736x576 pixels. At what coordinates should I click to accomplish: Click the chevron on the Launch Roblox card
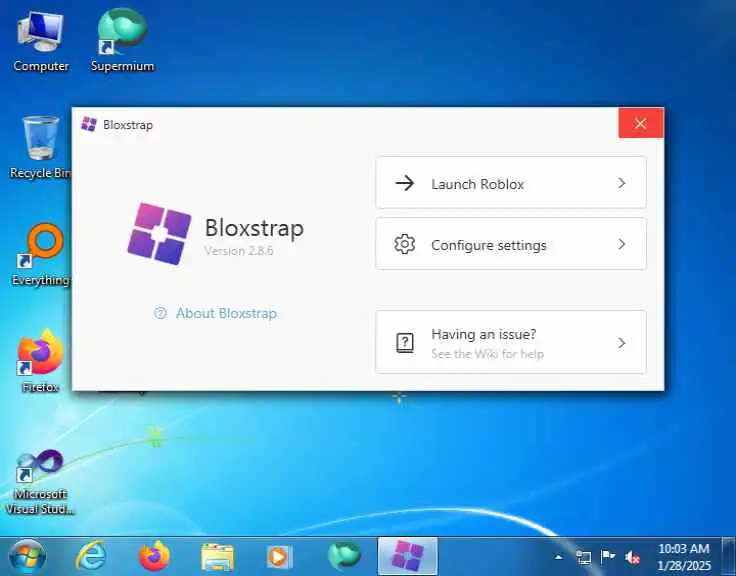tap(621, 183)
